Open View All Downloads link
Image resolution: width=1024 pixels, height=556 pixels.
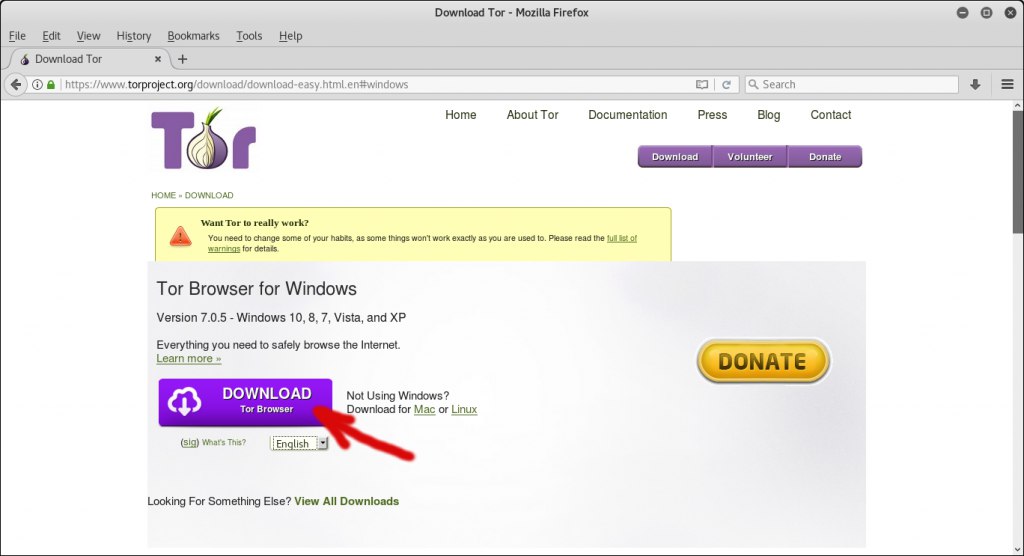[x=346, y=501]
